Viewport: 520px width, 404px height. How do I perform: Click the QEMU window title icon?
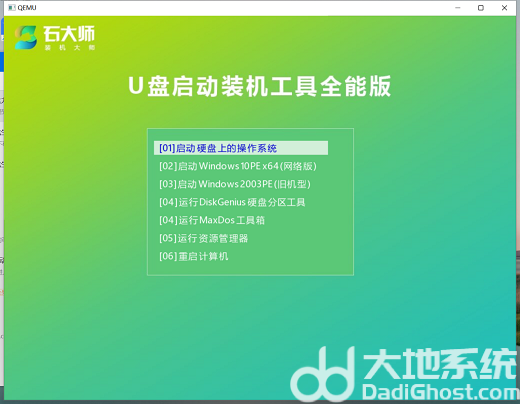pos(12,8)
